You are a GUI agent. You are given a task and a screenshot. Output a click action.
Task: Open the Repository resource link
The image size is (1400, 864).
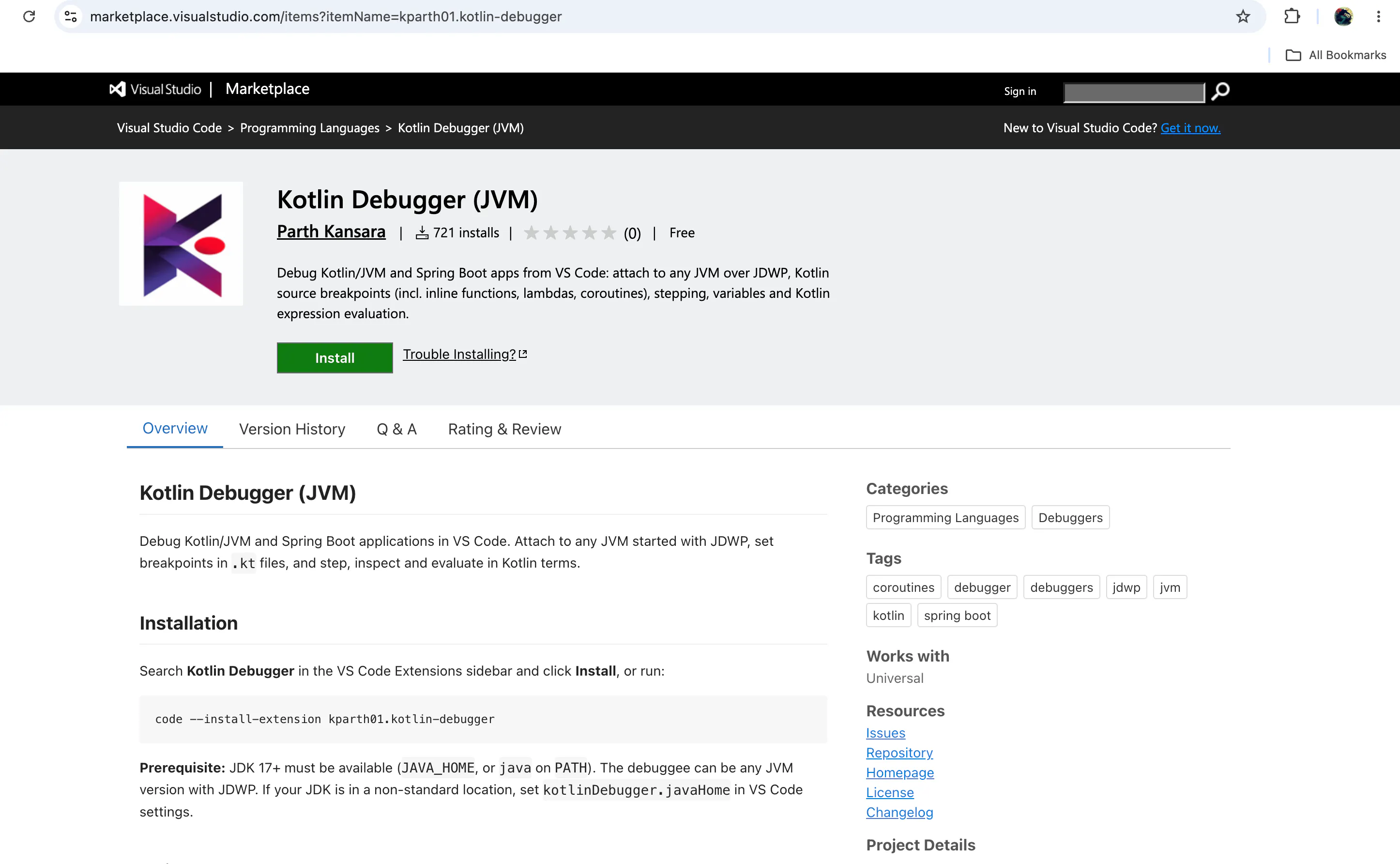tap(899, 753)
